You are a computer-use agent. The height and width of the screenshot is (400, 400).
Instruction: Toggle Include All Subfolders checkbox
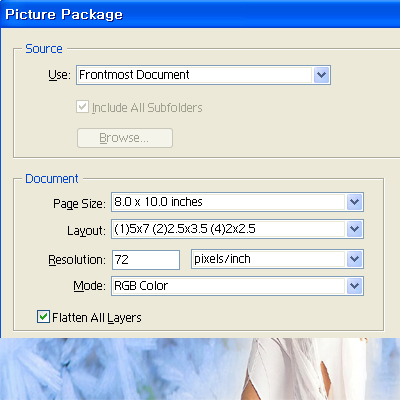[x=82, y=107]
